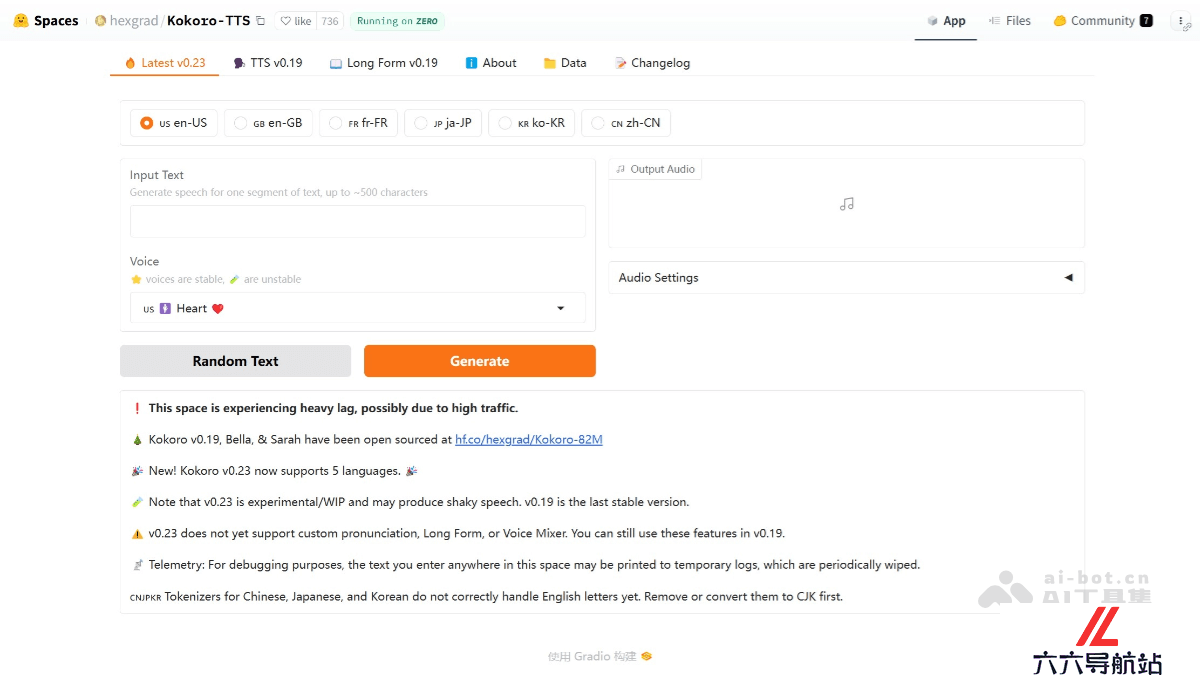Open the About tab
The width and height of the screenshot is (1200, 675).
pos(491,63)
